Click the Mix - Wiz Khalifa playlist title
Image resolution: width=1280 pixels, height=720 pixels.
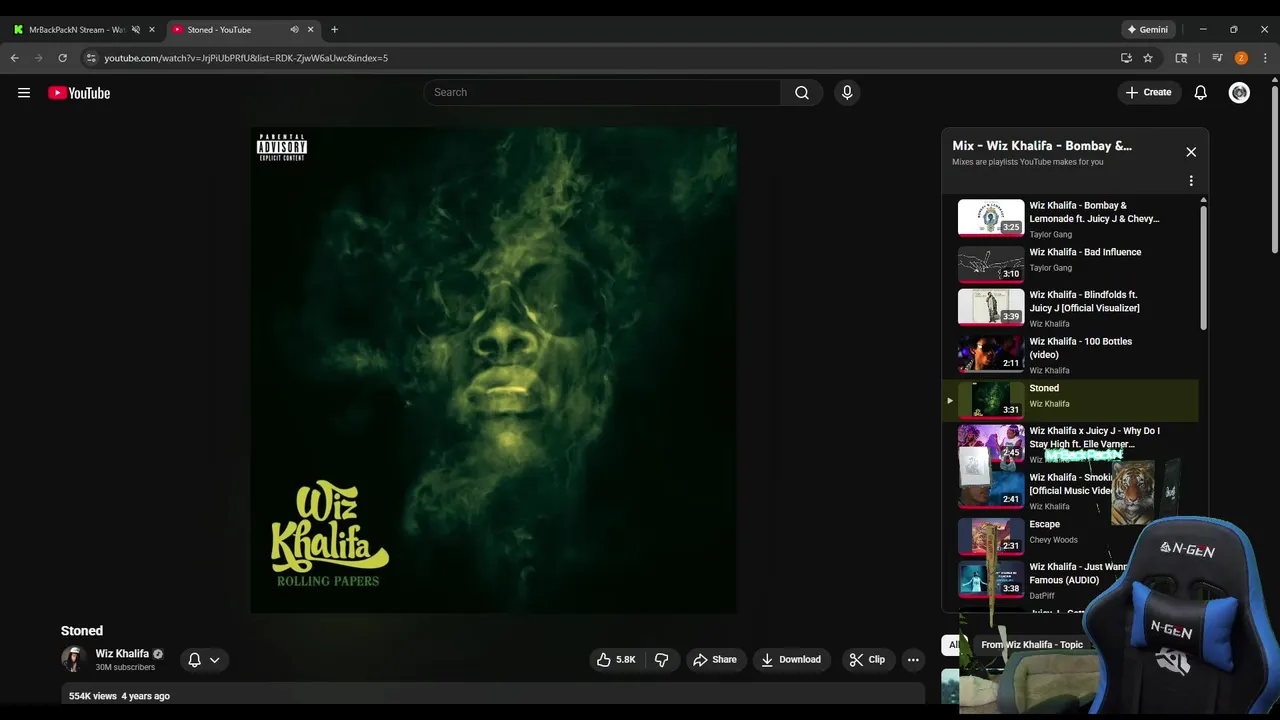(1042, 146)
